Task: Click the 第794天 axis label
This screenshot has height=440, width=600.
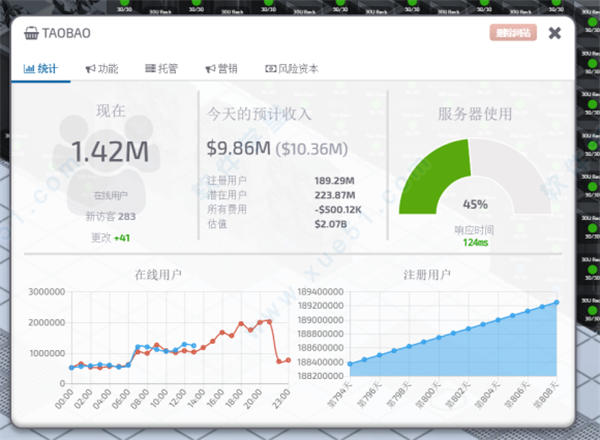Action: coord(339,395)
